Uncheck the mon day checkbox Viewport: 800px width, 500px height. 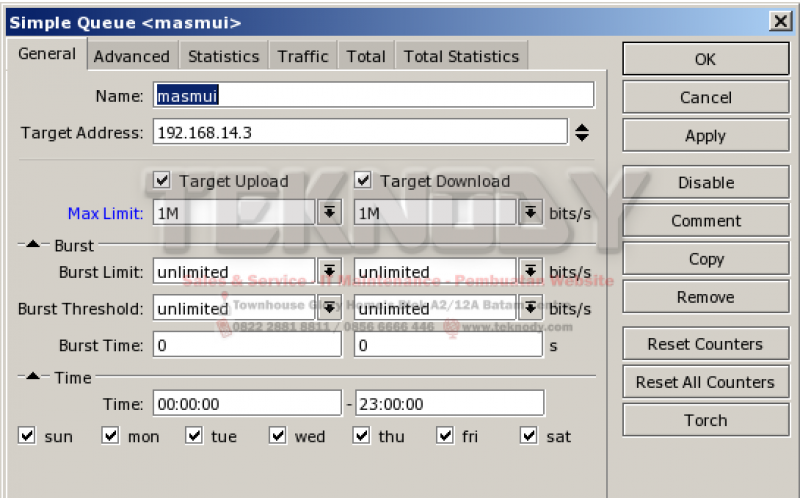click(110, 436)
